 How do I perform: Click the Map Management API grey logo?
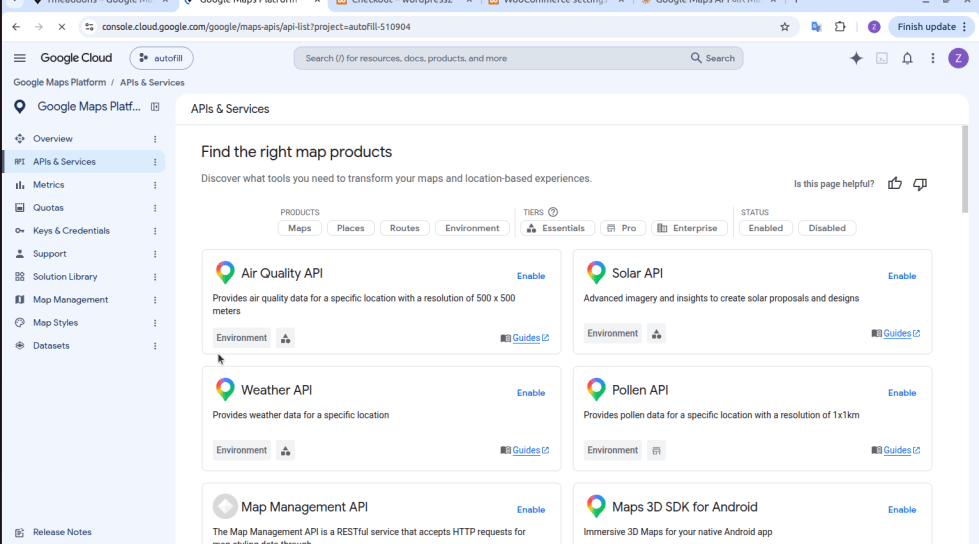click(225, 507)
